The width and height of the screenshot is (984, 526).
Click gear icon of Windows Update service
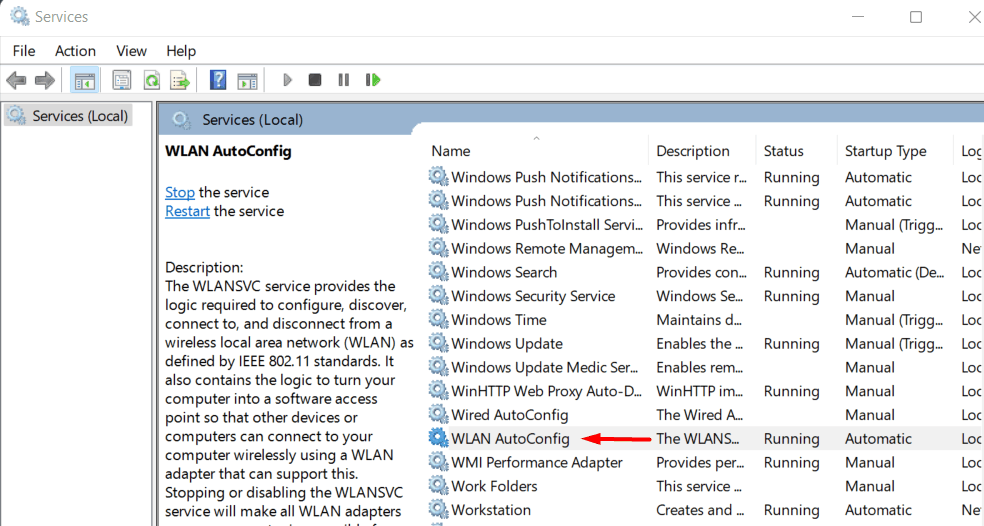pyautogui.click(x=439, y=344)
